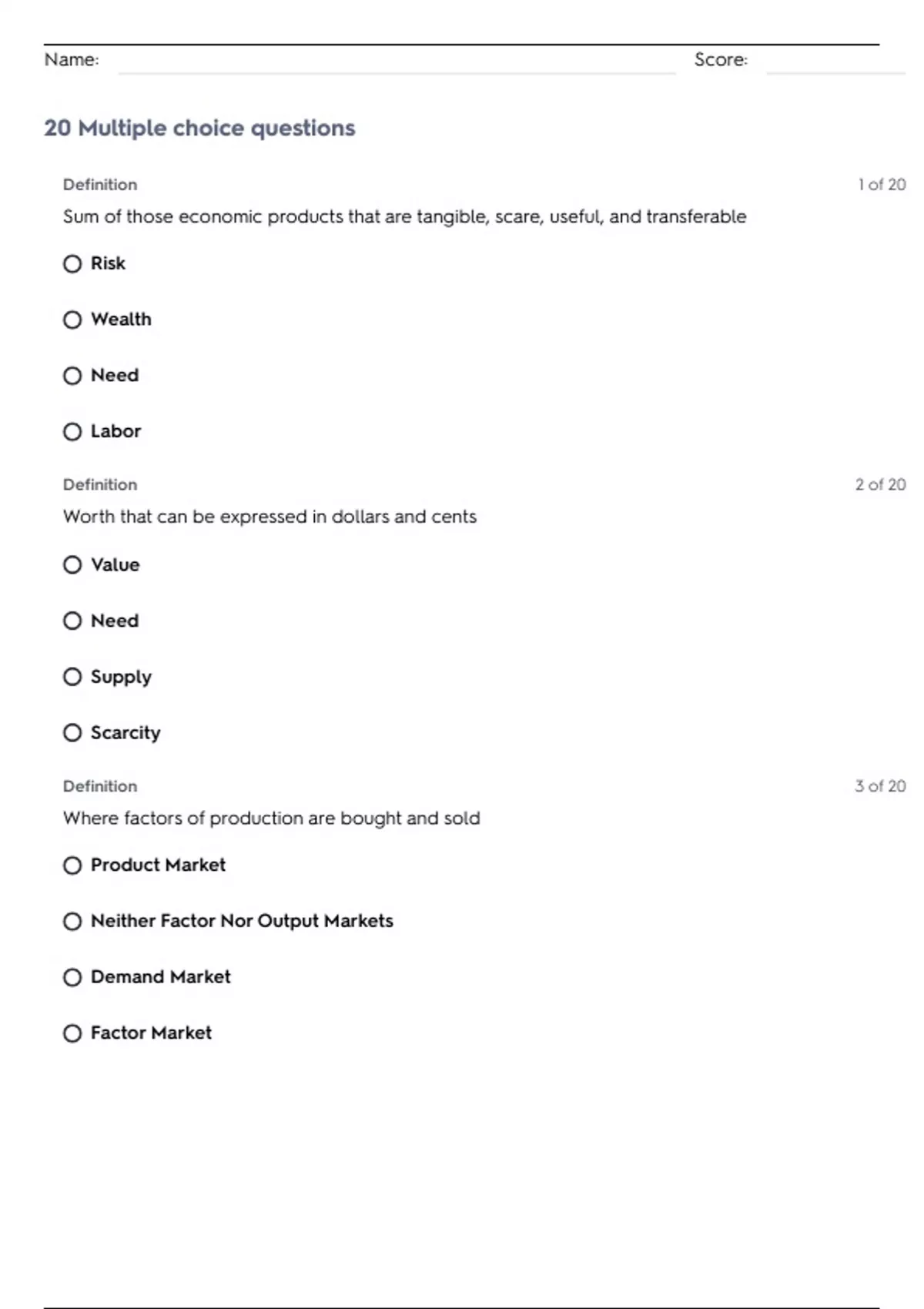Click the question 1 definition text
The image size is (924, 1309).
coord(404,217)
